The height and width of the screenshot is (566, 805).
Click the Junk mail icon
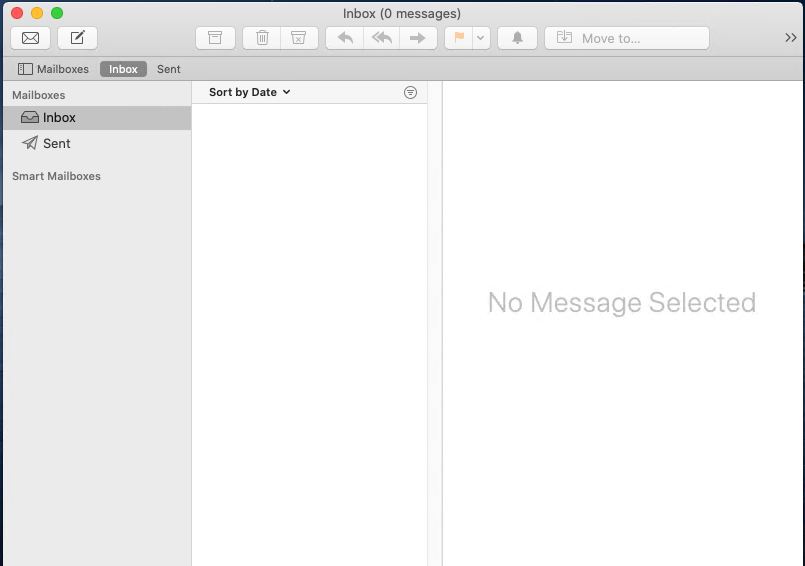click(298, 38)
